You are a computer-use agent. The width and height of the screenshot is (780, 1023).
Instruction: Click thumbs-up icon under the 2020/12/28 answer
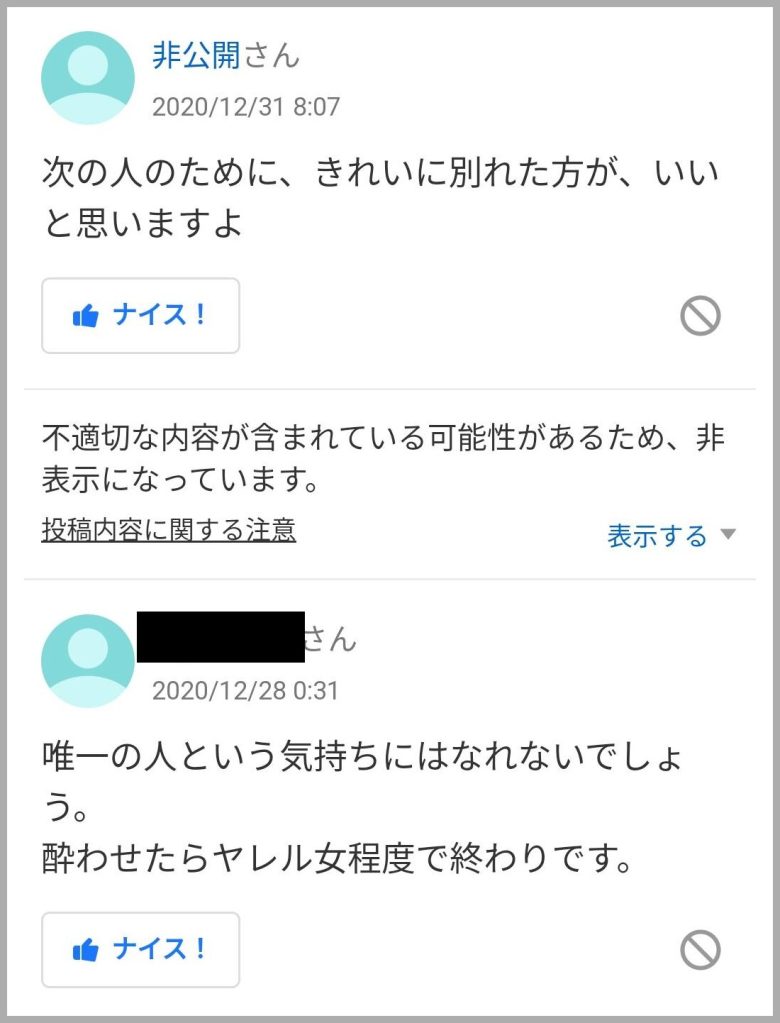click(86, 950)
